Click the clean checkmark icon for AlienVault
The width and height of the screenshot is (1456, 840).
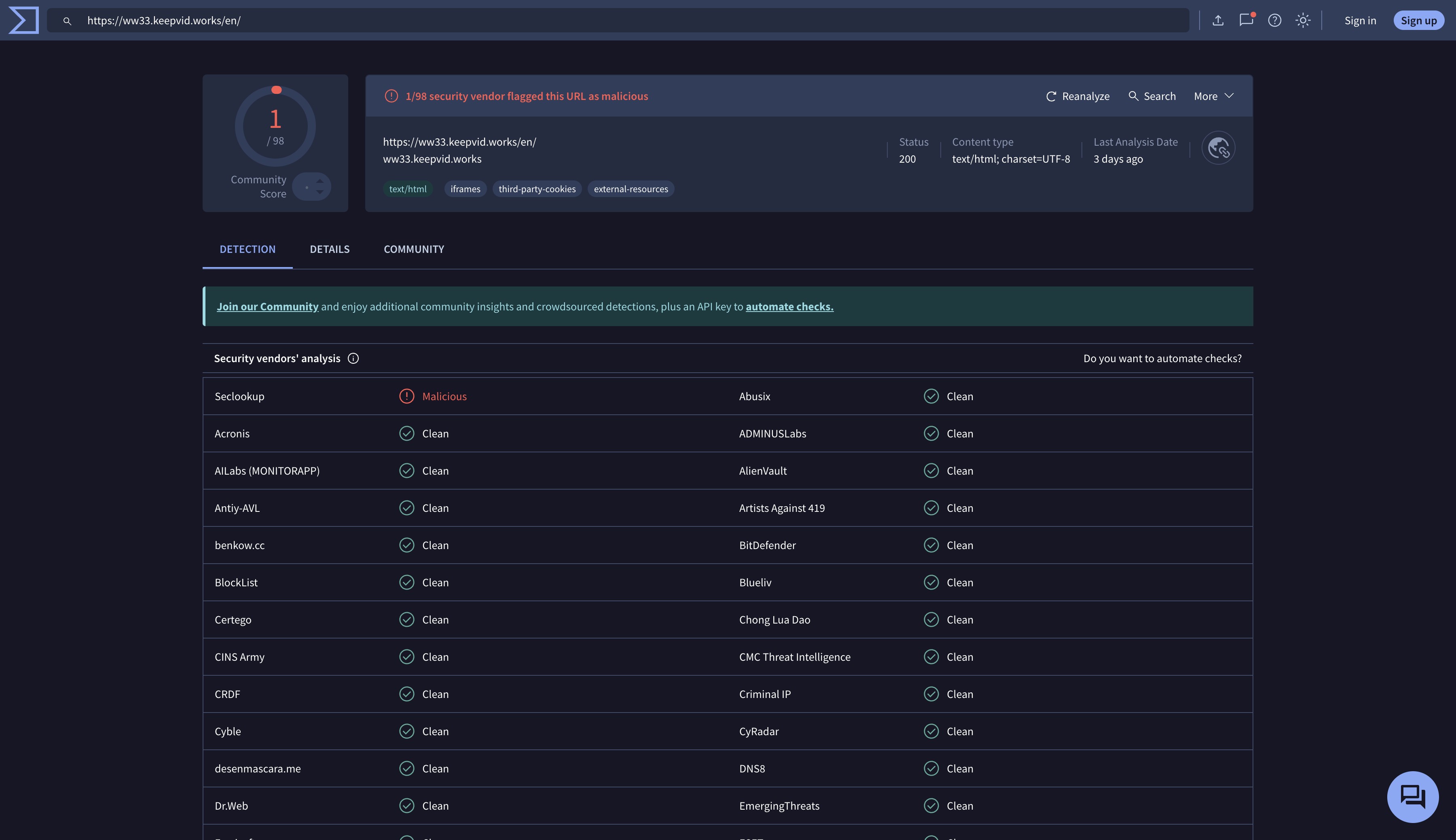click(931, 471)
